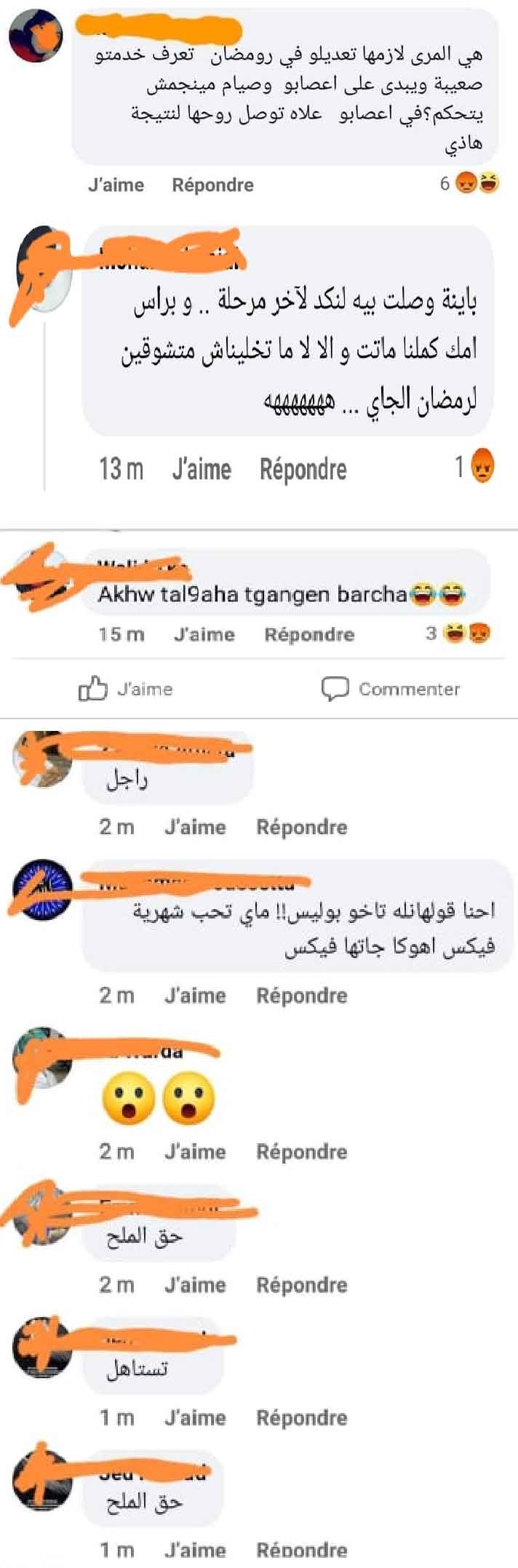518x1568 pixels.
Task: Open blue circular avatar commenter profile
Action: pyautogui.click(x=43, y=889)
